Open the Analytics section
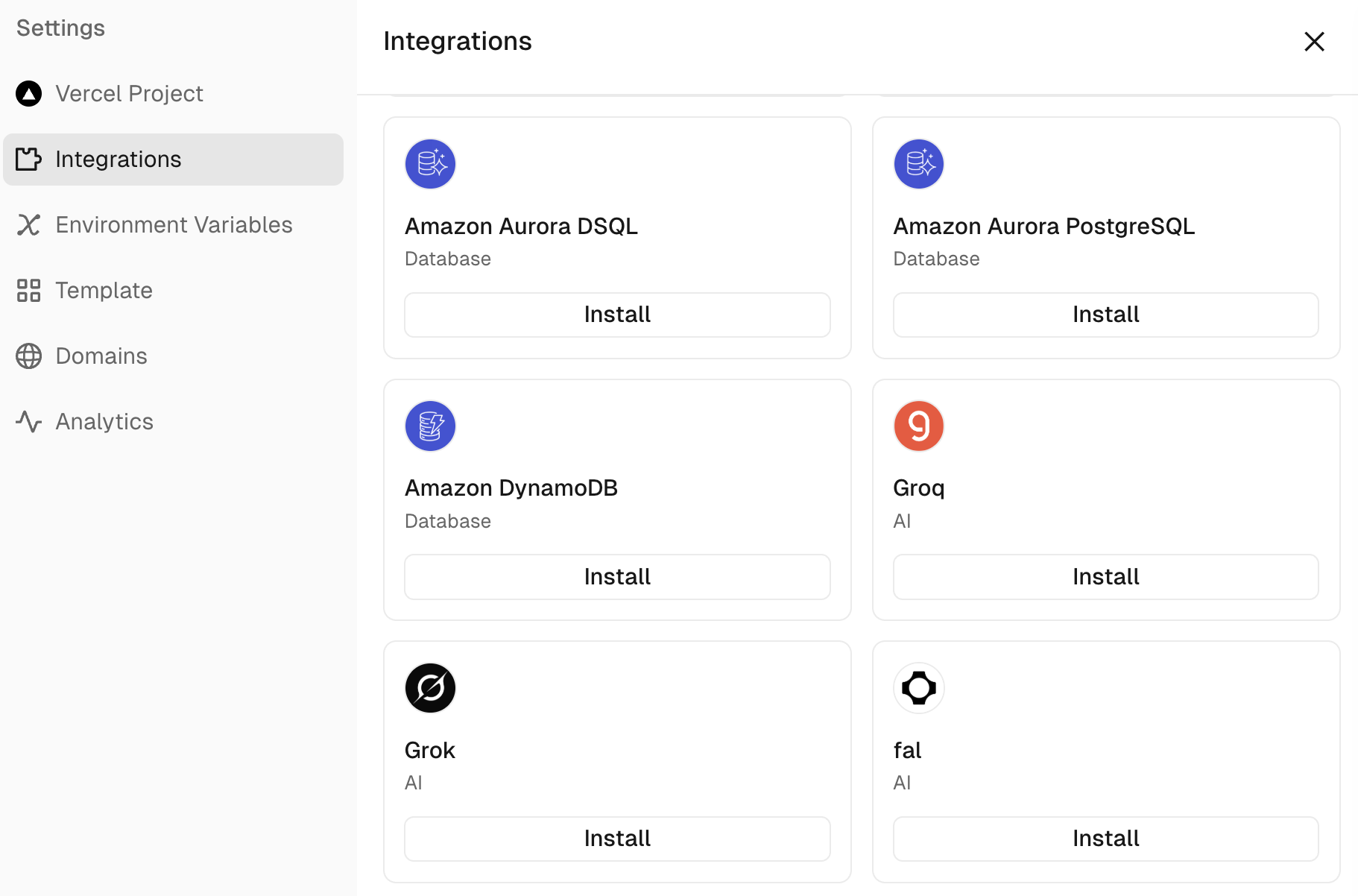1358x896 pixels. (x=173, y=422)
